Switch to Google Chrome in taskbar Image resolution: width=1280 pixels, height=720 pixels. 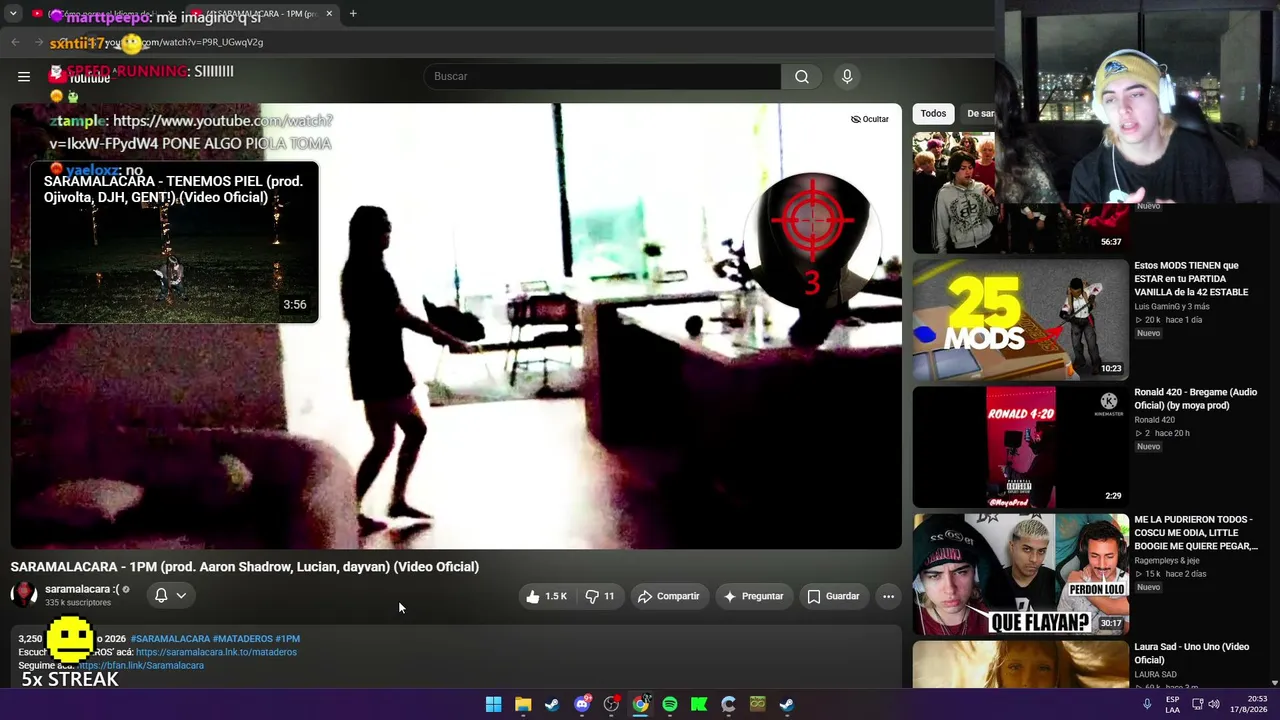click(x=640, y=704)
